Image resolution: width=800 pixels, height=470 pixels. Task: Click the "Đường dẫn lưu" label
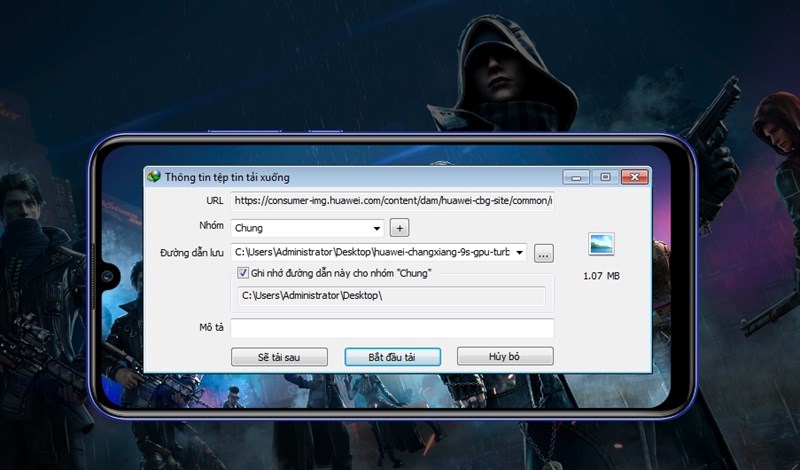click(192, 253)
